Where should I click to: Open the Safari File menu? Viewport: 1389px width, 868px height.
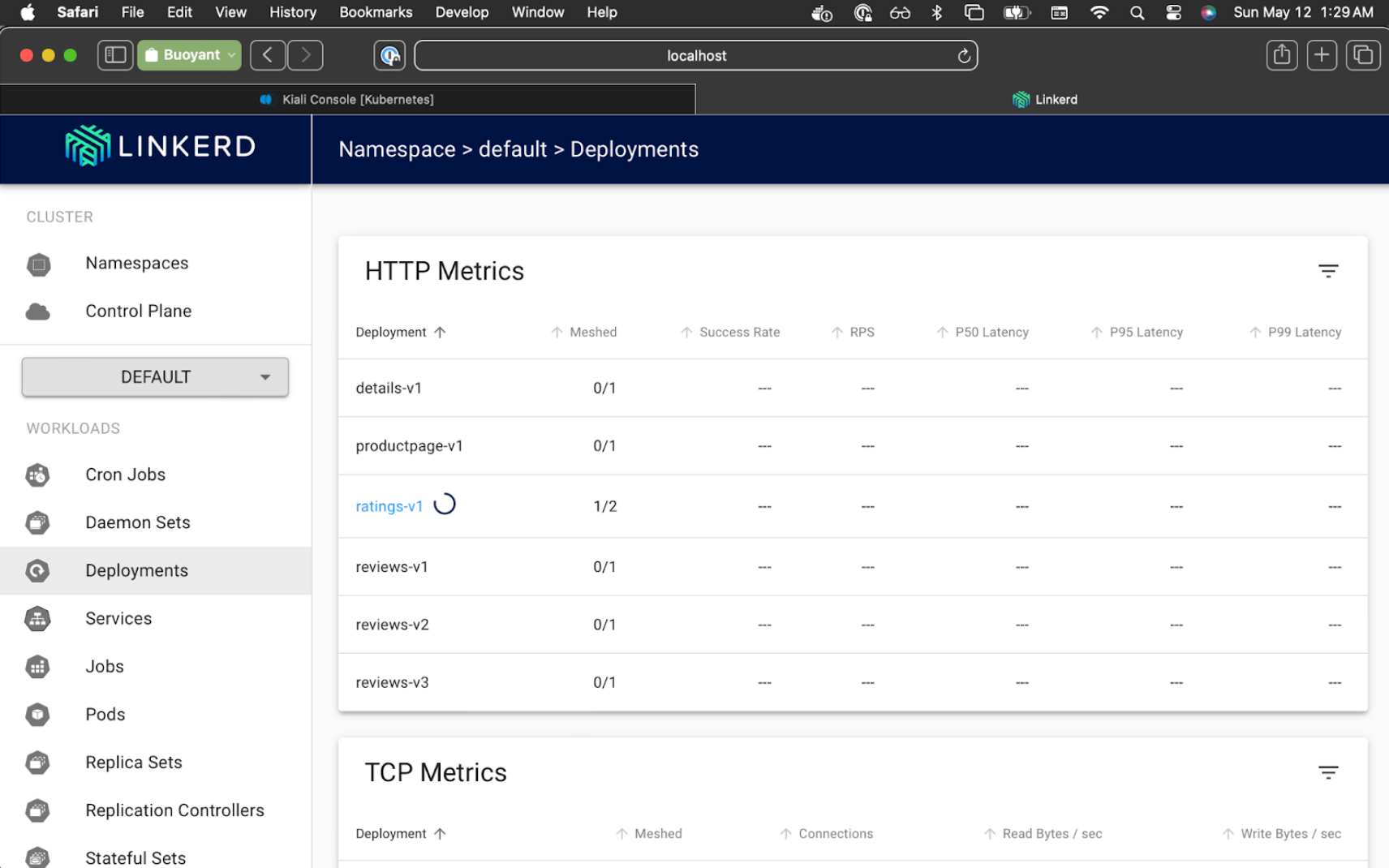pyautogui.click(x=132, y=12)
